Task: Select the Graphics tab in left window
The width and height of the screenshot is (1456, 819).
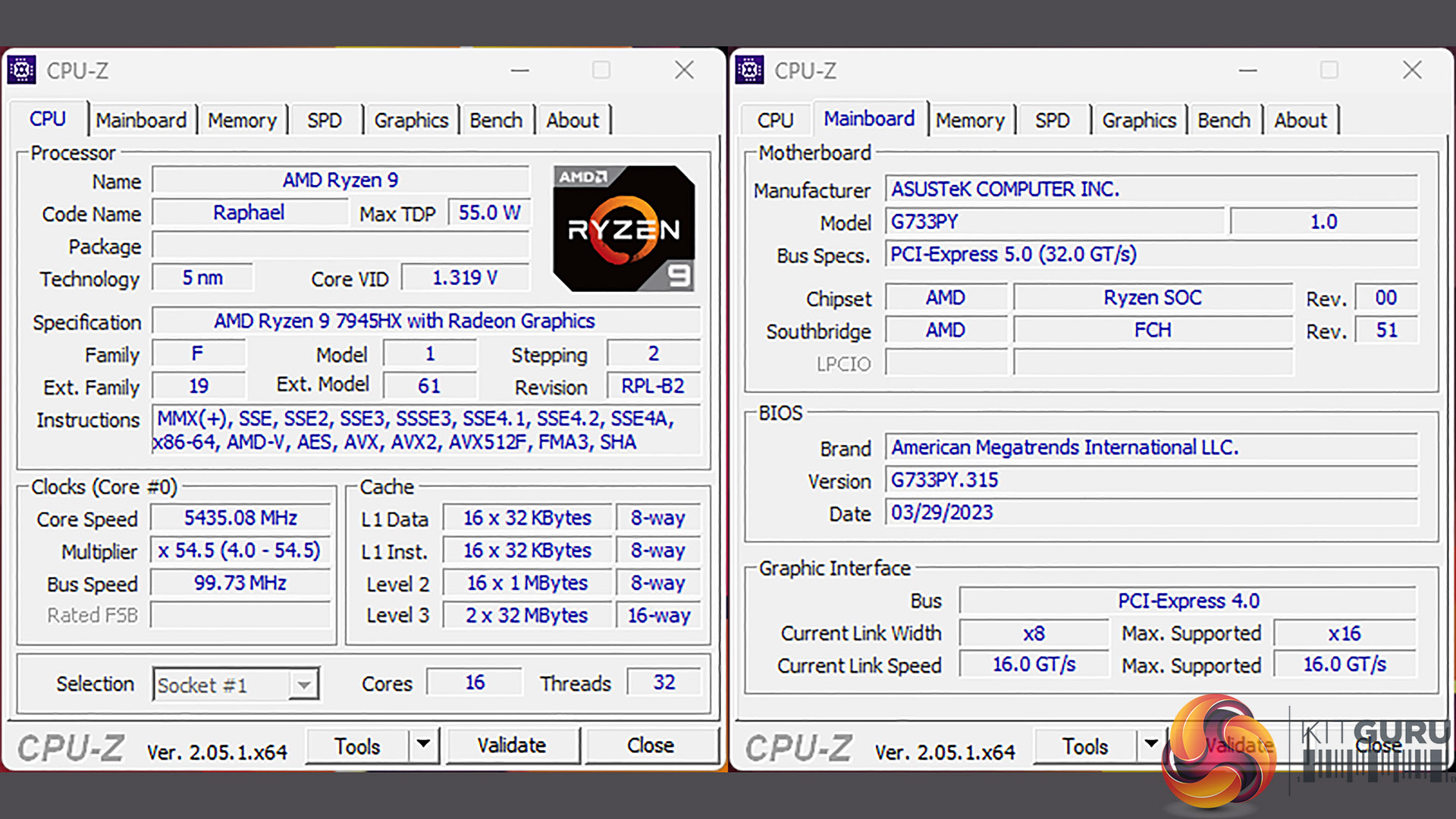Action: pos(411,121)
